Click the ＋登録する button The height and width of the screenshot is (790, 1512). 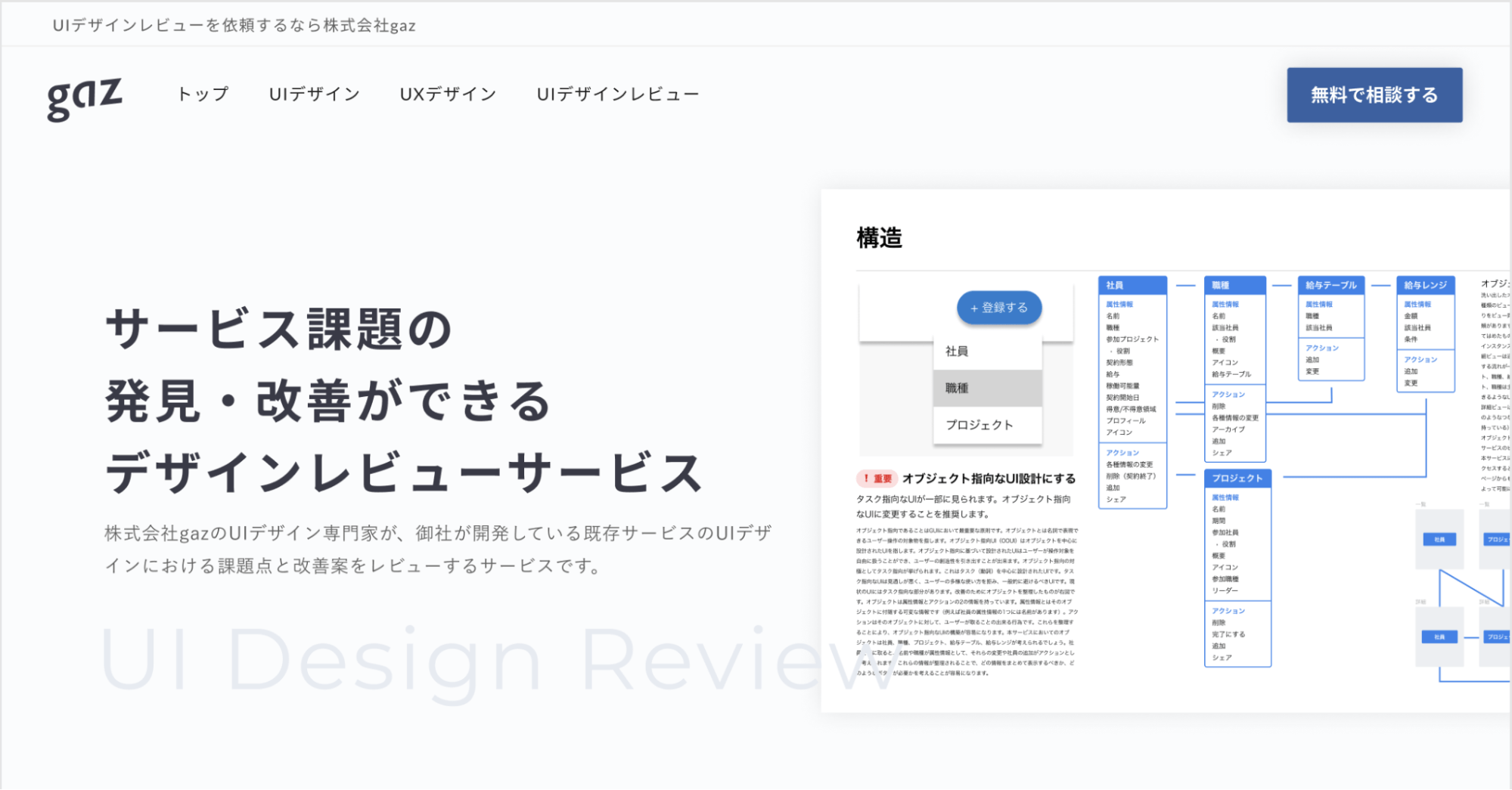[998, 308]
